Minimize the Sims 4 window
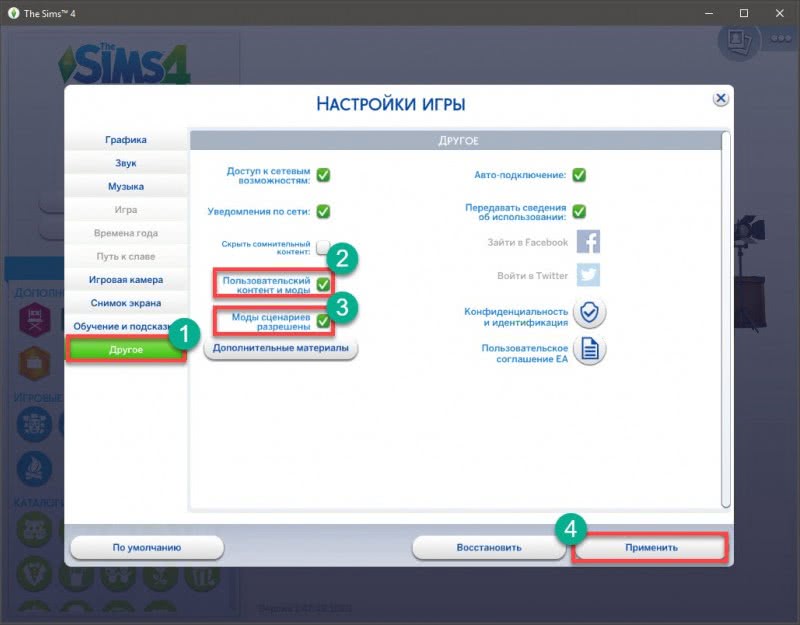Viewport: 800px width, 625px height. [x=709, y=13]
